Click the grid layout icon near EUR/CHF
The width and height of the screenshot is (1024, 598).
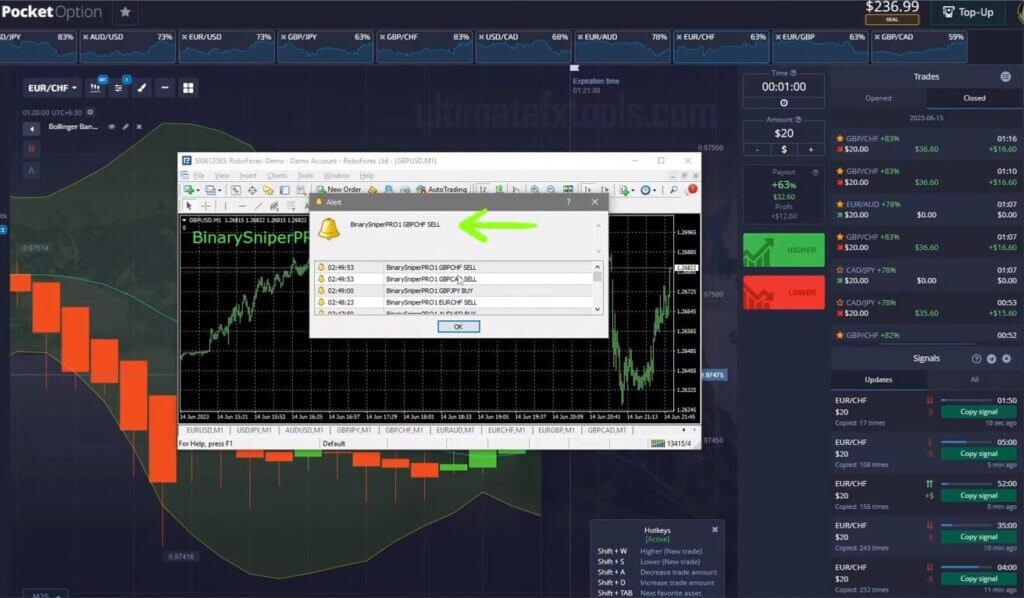188,88
